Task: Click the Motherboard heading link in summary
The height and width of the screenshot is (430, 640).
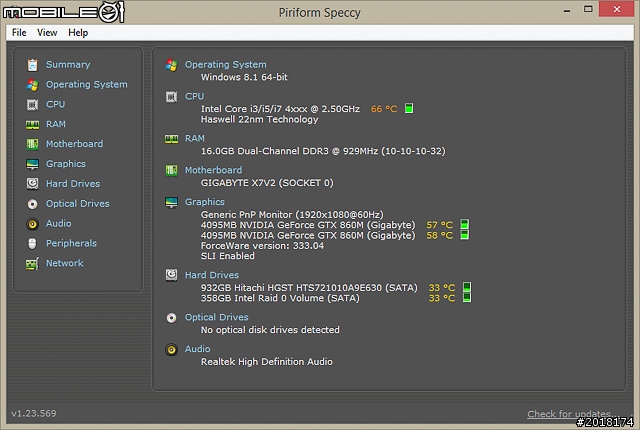Action: pos(213,170)
